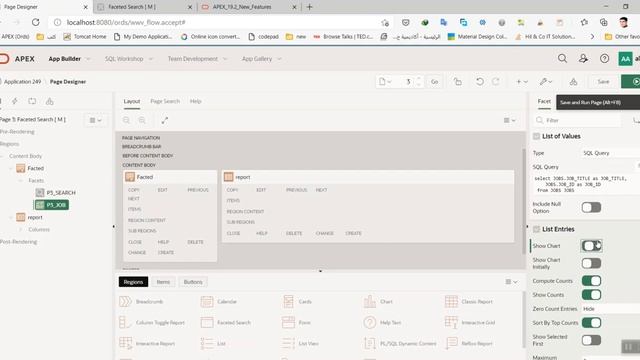Select the Chart region gallery icon
The width and height of the screenshot is (640, 360).
tap(370, 302)
